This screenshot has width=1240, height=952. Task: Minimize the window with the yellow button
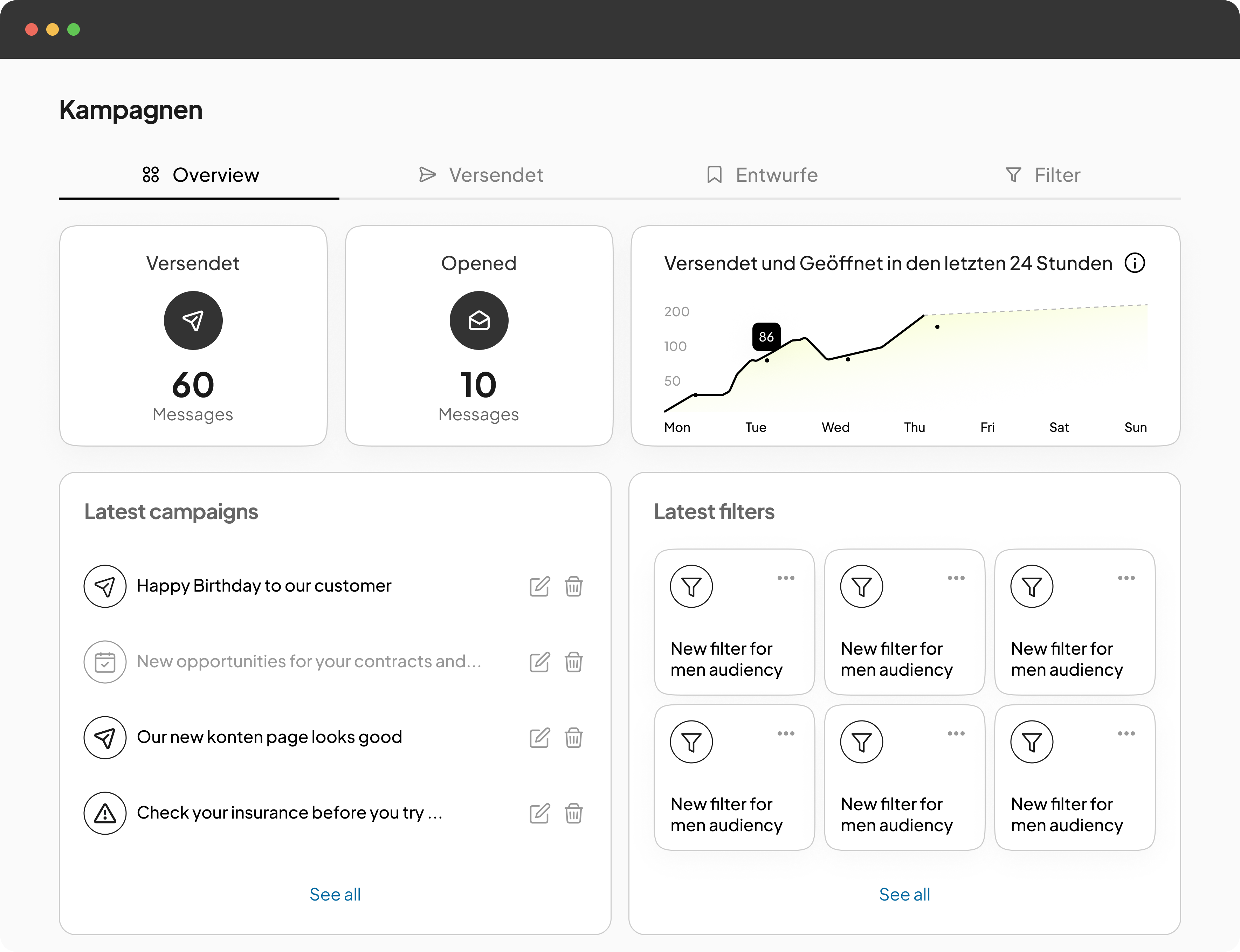(x=53, y=29)
